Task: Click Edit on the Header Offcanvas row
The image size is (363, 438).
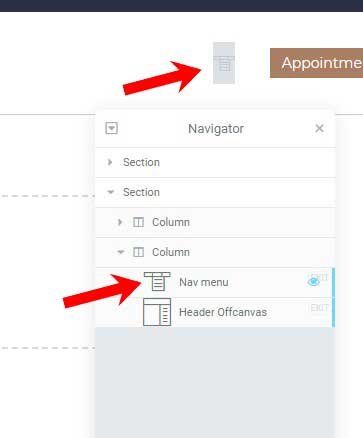Action: coord(319,308)
